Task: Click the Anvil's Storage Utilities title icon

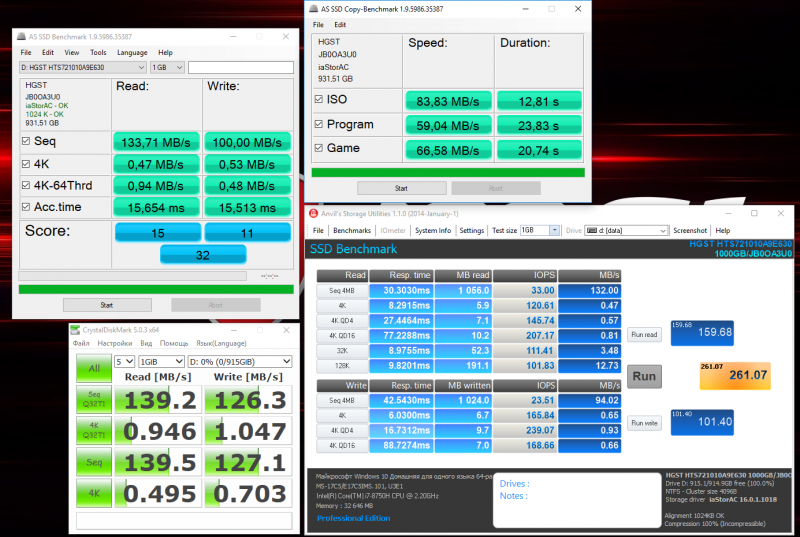Action: click(314, 214)
